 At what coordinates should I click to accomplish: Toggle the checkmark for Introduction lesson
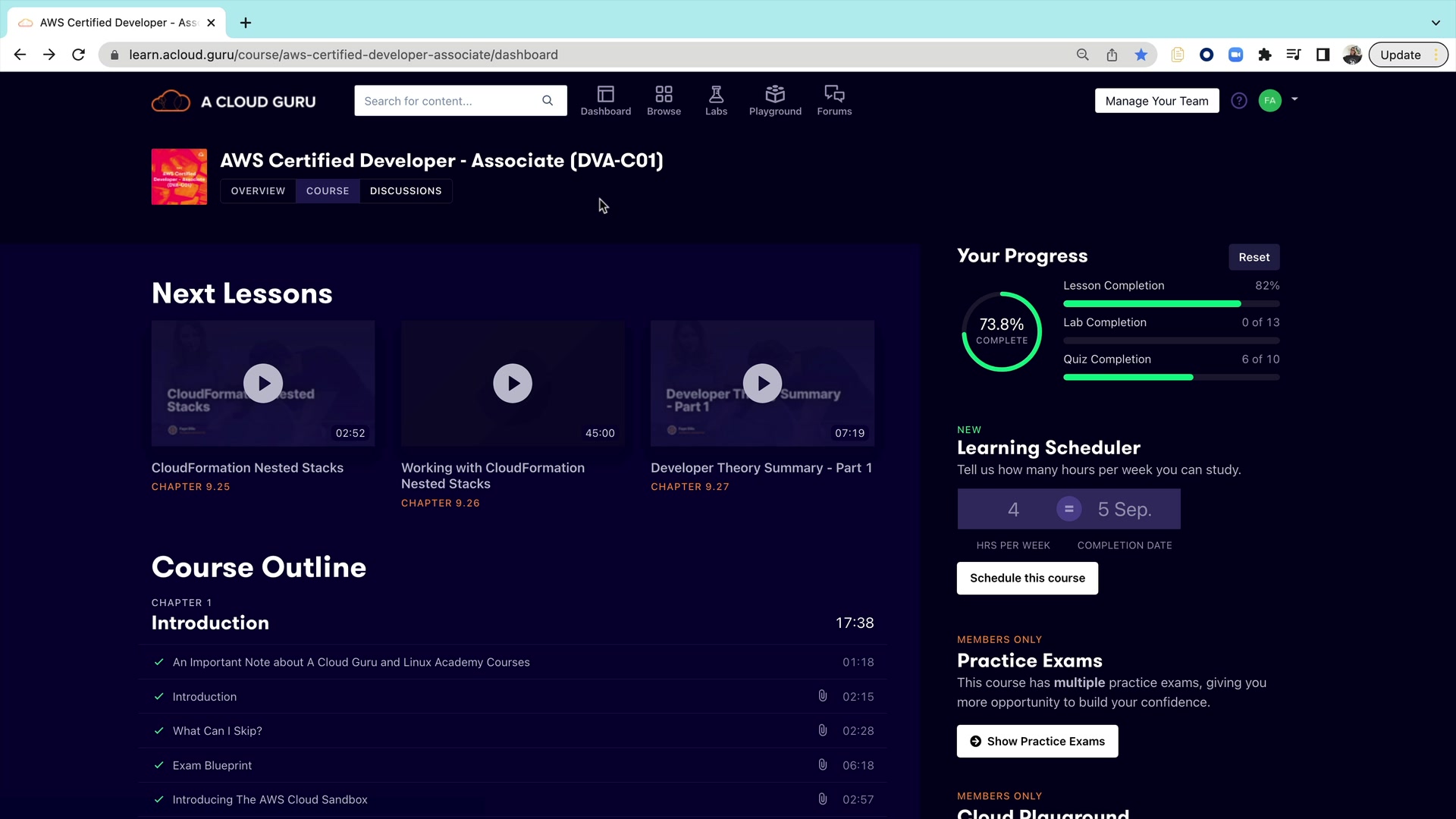coord(158,696)
